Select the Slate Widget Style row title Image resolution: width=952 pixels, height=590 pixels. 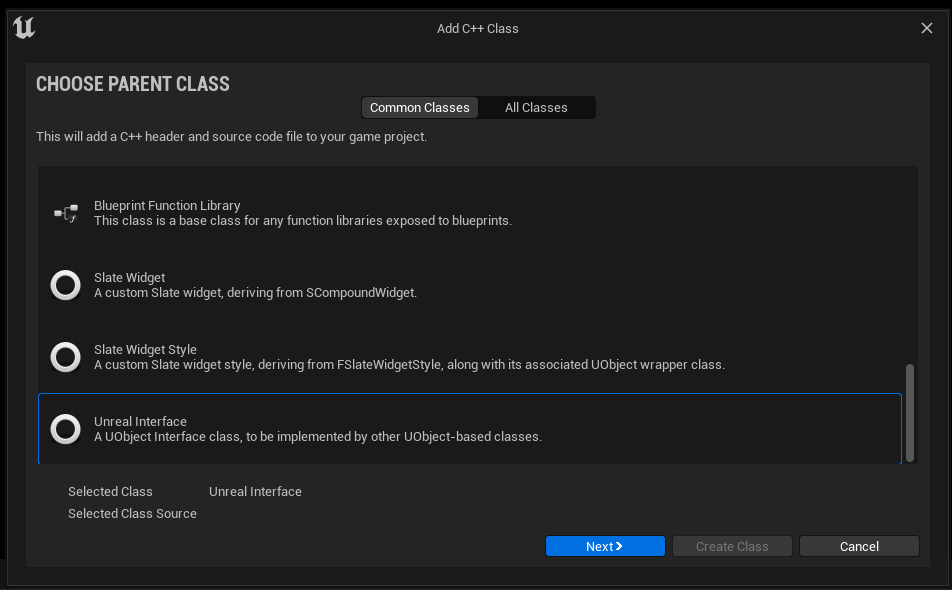(x=145, y=350)
